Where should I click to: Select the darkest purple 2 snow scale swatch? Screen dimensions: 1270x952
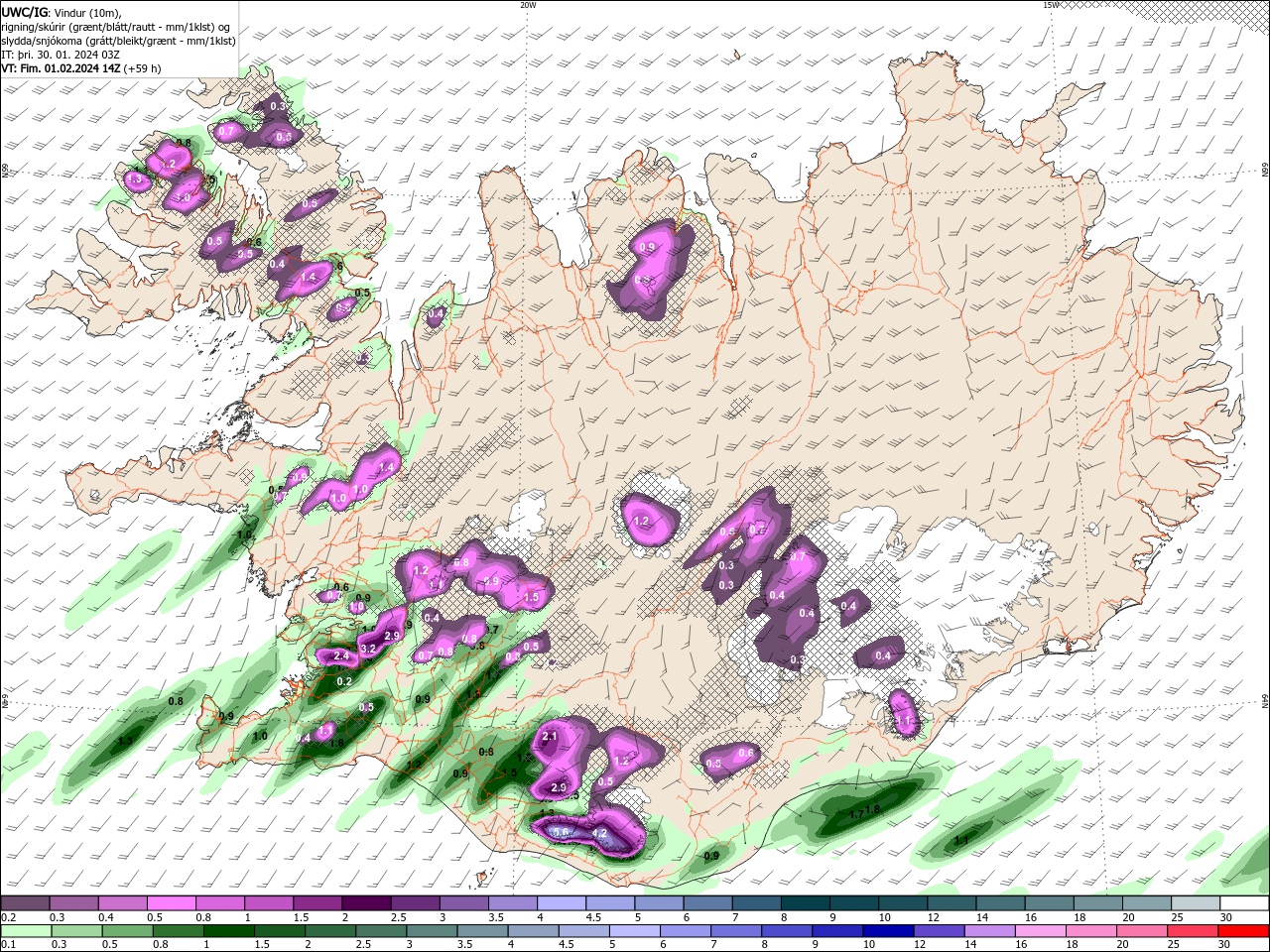click(365, 902)
